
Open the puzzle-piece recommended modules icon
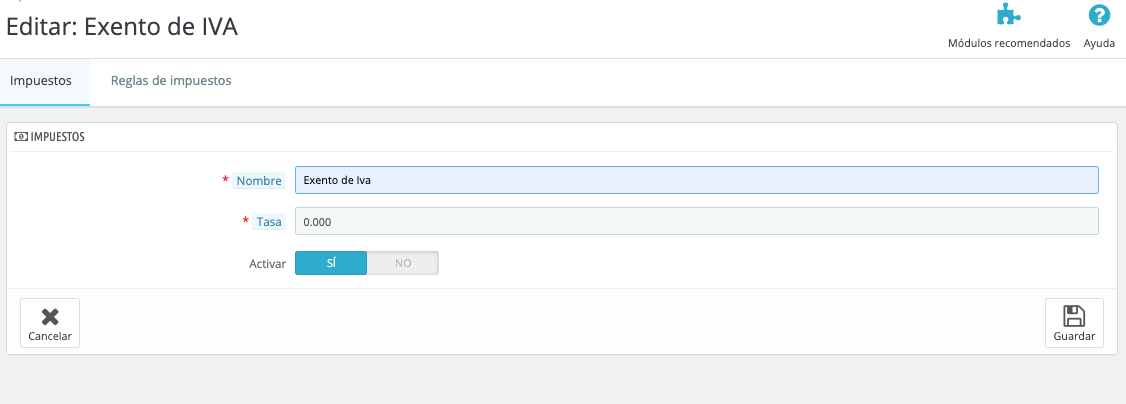(1009, 15)
